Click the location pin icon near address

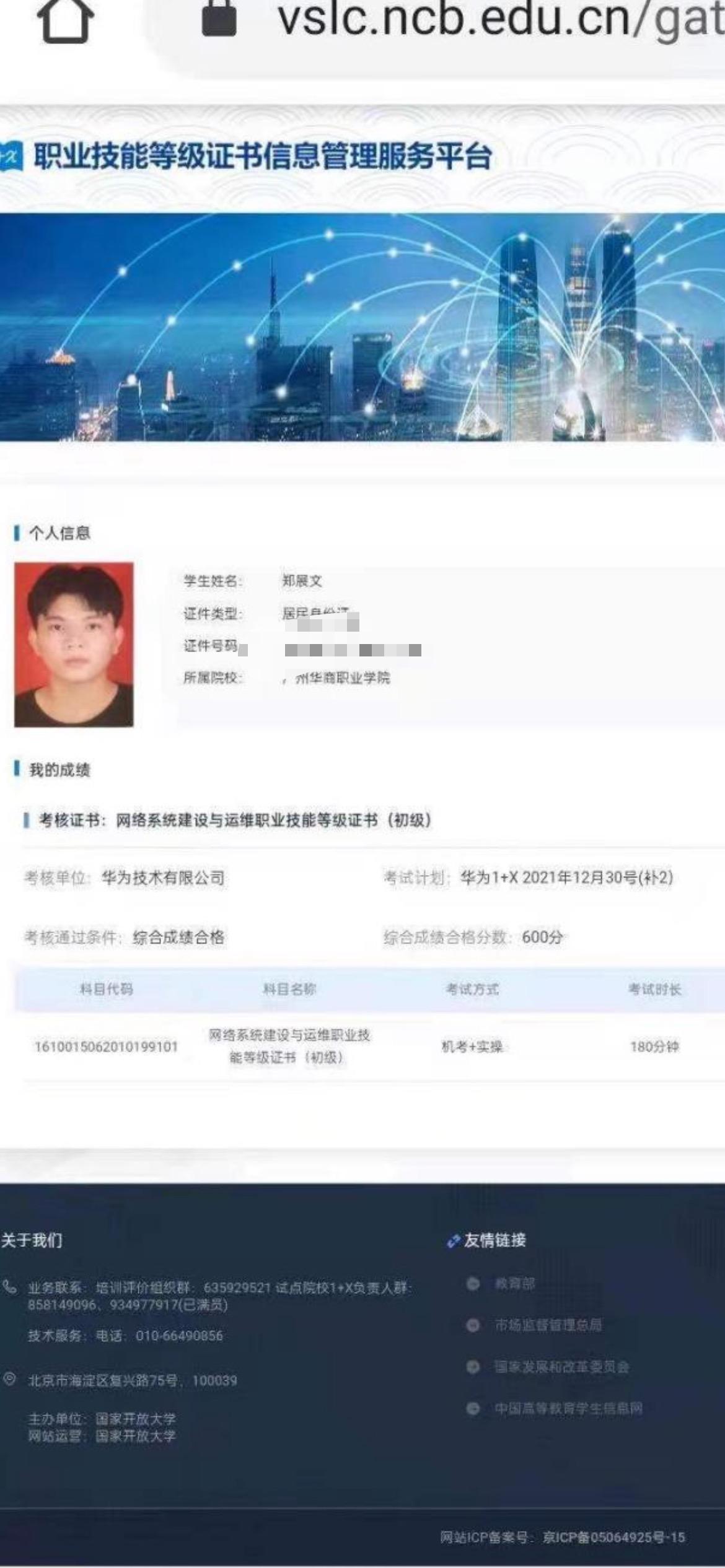(10, 1379)
